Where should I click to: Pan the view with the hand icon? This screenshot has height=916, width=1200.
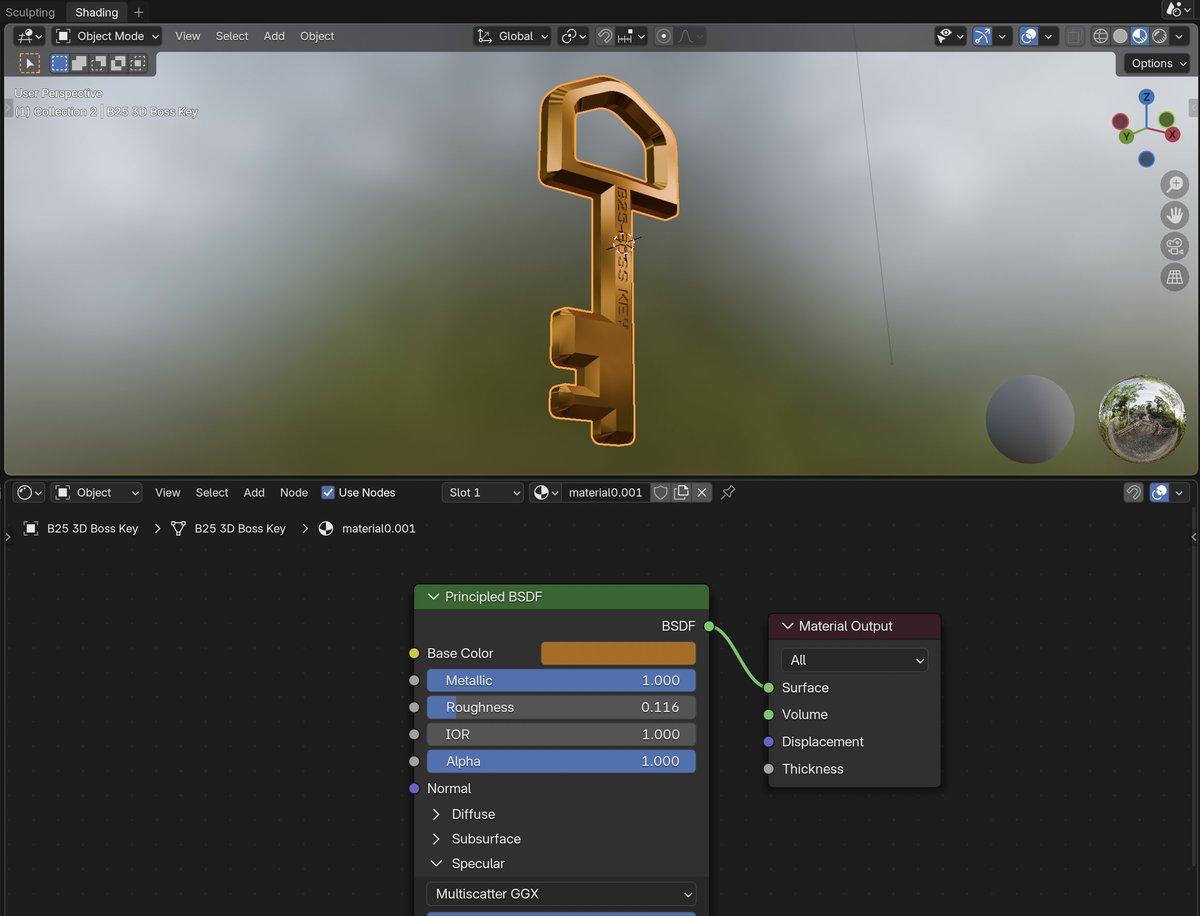1174,215
